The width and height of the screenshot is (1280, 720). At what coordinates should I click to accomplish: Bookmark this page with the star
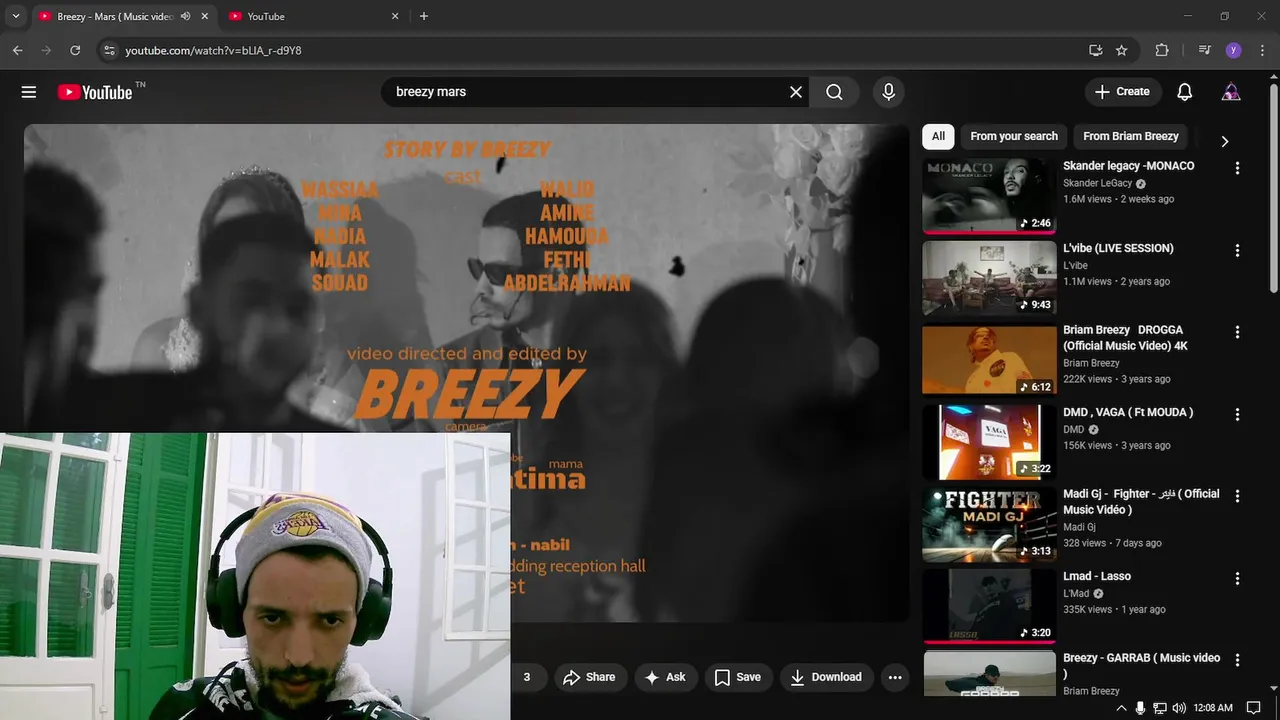[1122, 50]
